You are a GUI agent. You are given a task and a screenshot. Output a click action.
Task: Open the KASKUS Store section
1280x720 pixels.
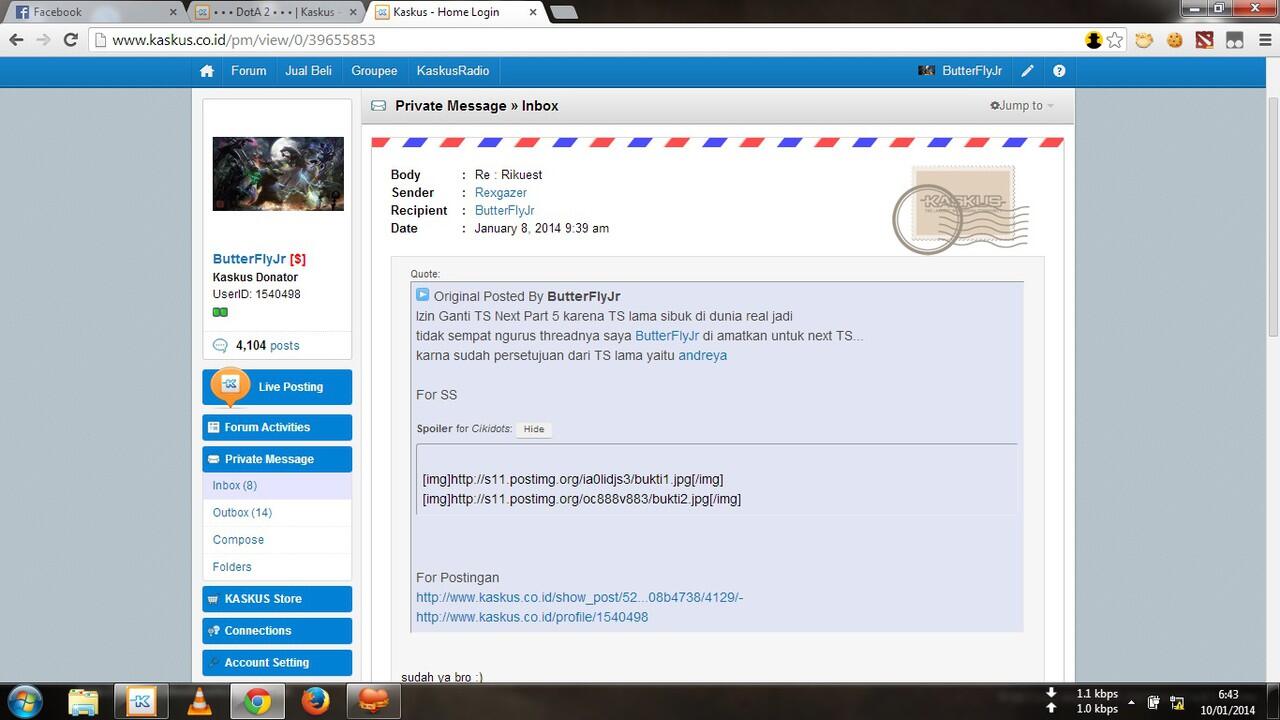pyautogui.click(x=277, y=599)
